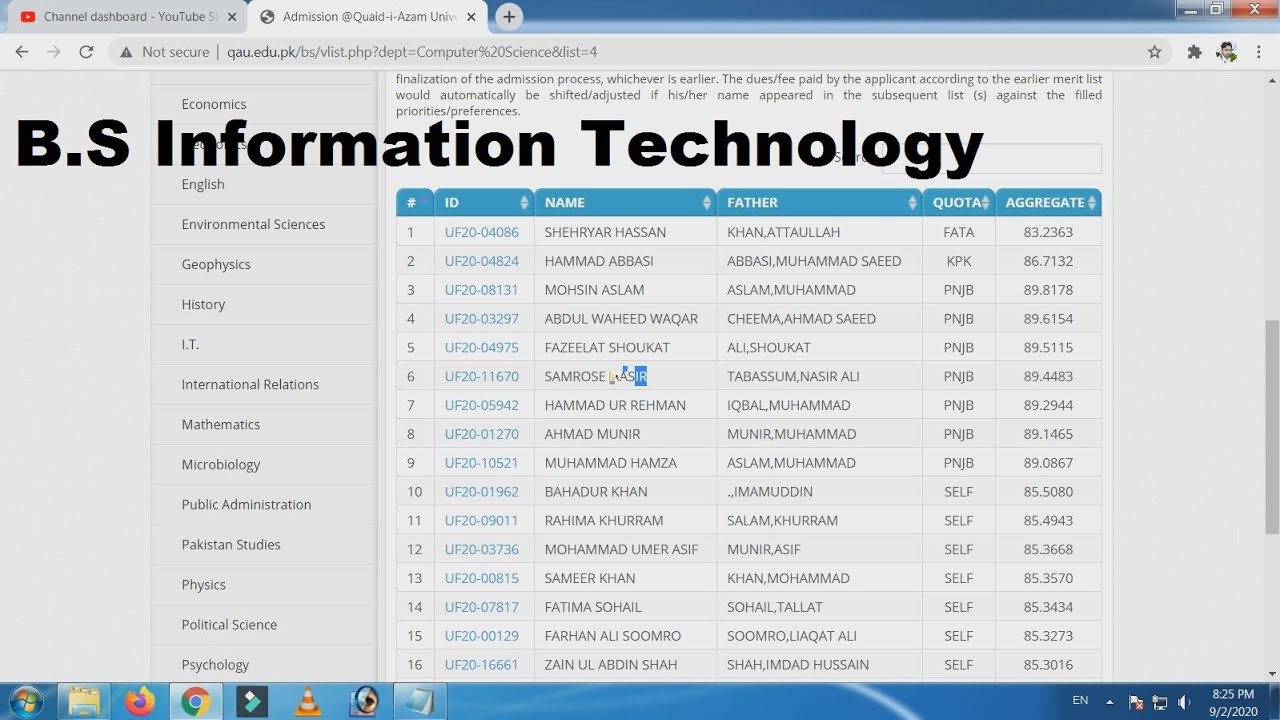Click the Action Center flag tray icon
The width and height of the screenshot is (1280, 720).
tap(1136, 702)
